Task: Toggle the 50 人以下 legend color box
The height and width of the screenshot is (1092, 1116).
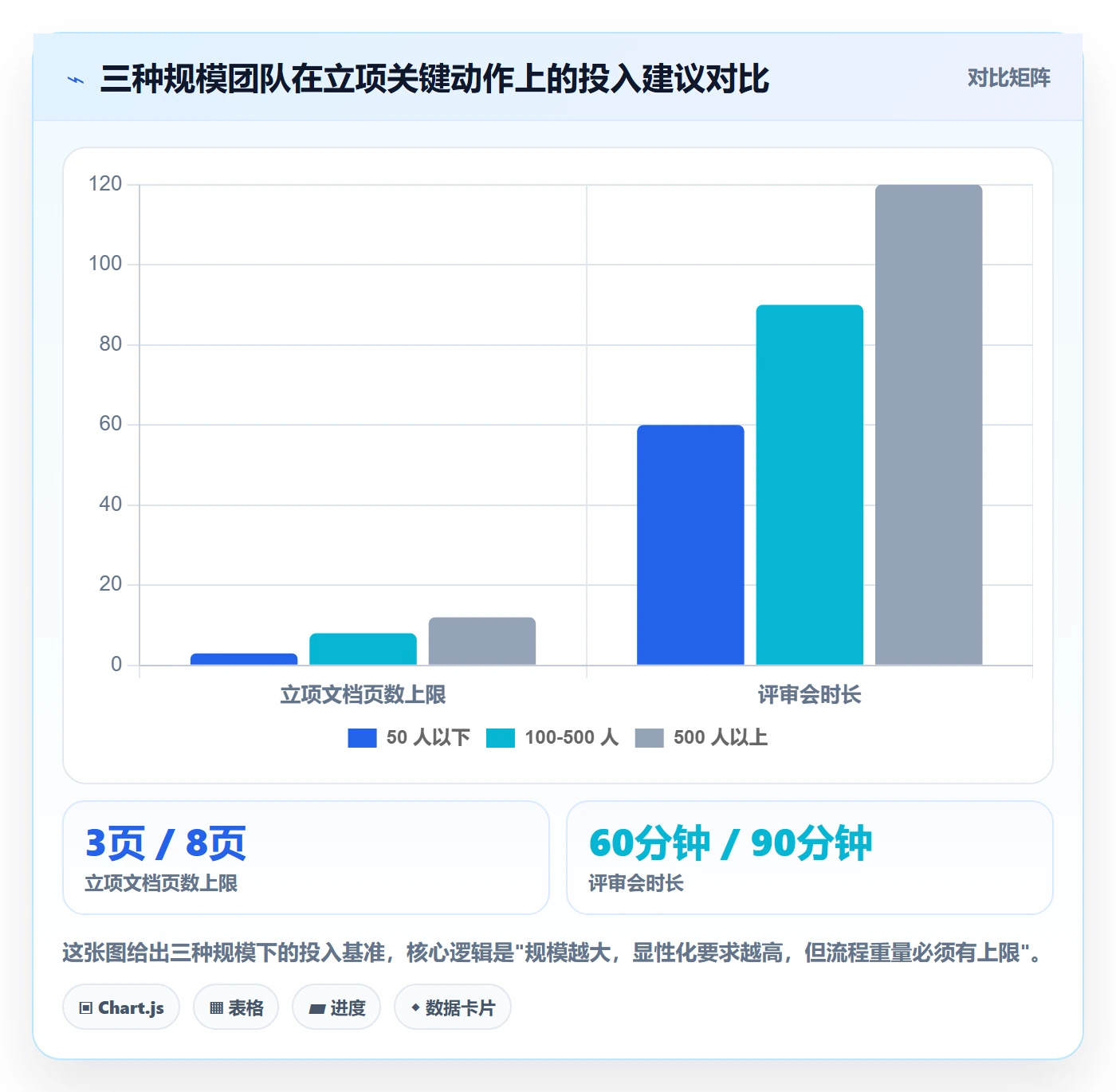Action: 362,738
